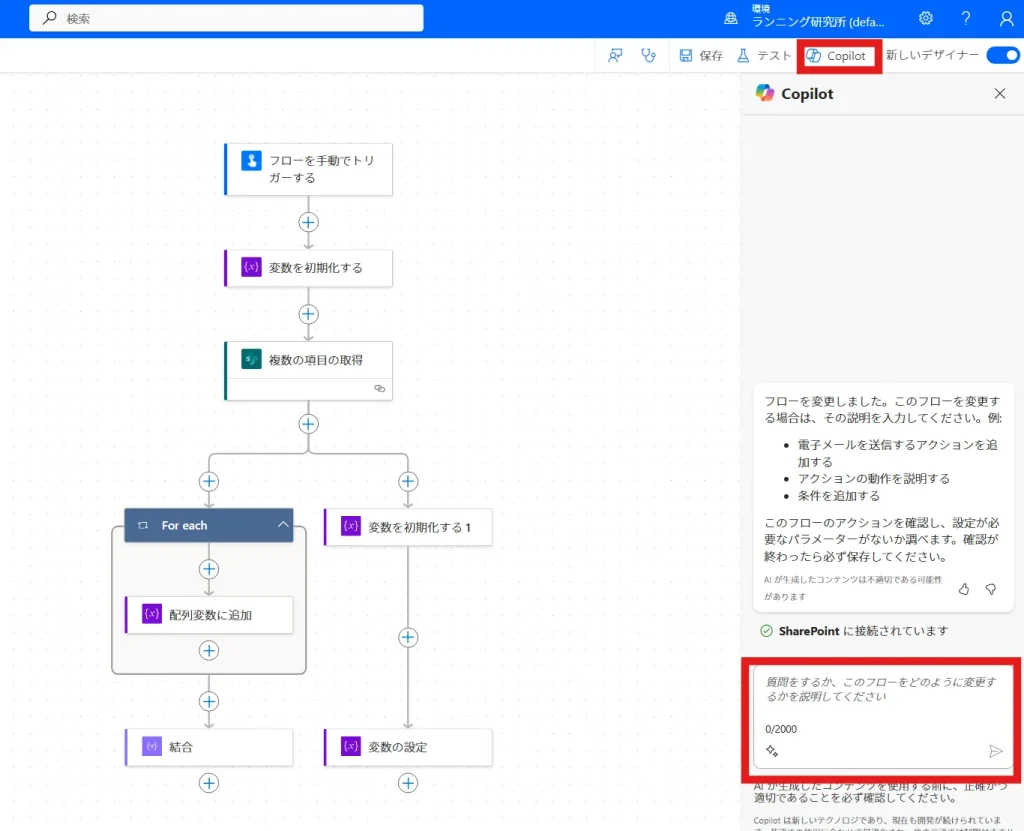The height and width of the screenshot is (831, 1024).
Task: Open the user account profile icon
Action: click(1006, 19)
